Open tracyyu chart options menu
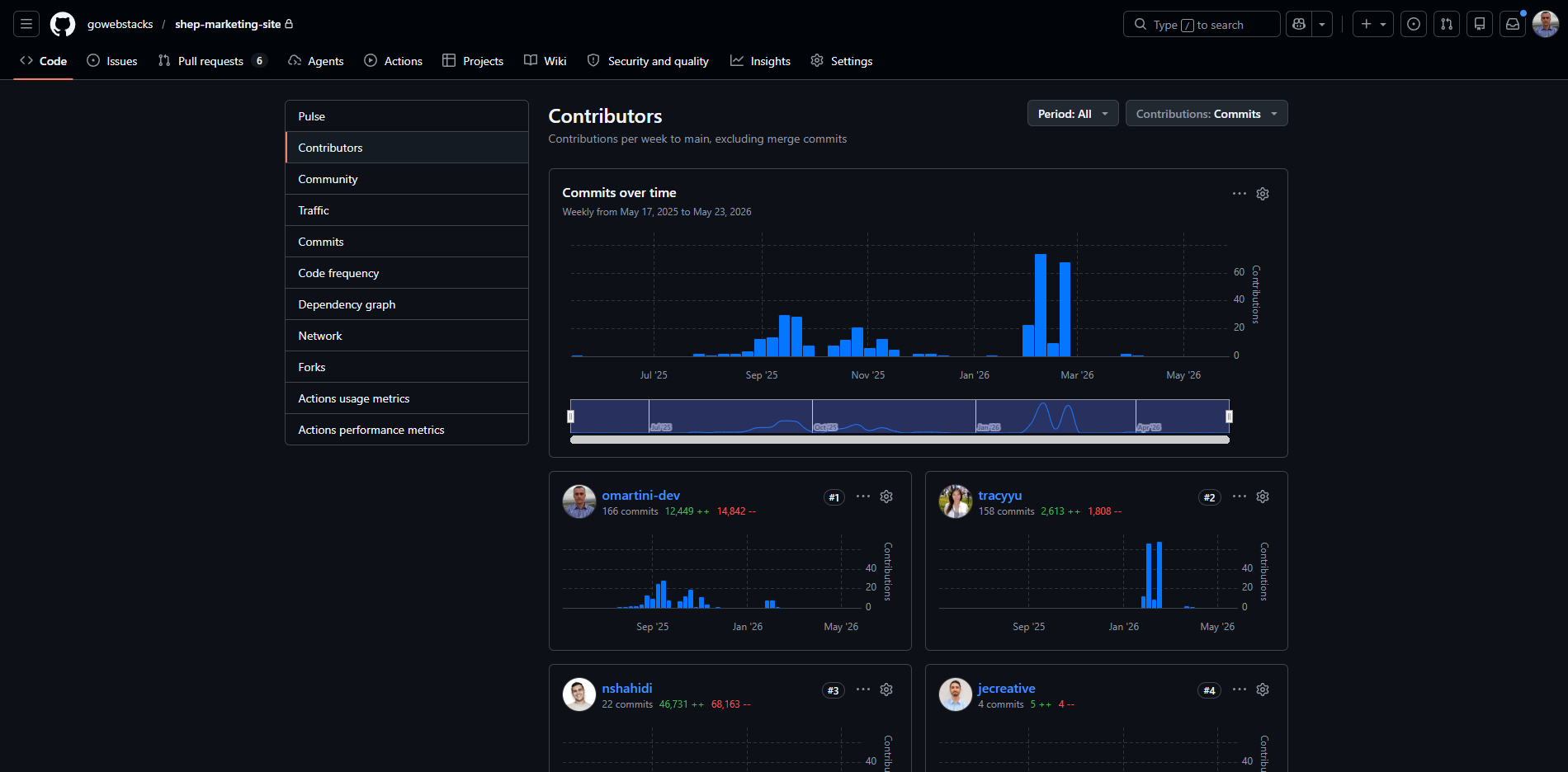1568x772 pixels. coord(1240,497)
